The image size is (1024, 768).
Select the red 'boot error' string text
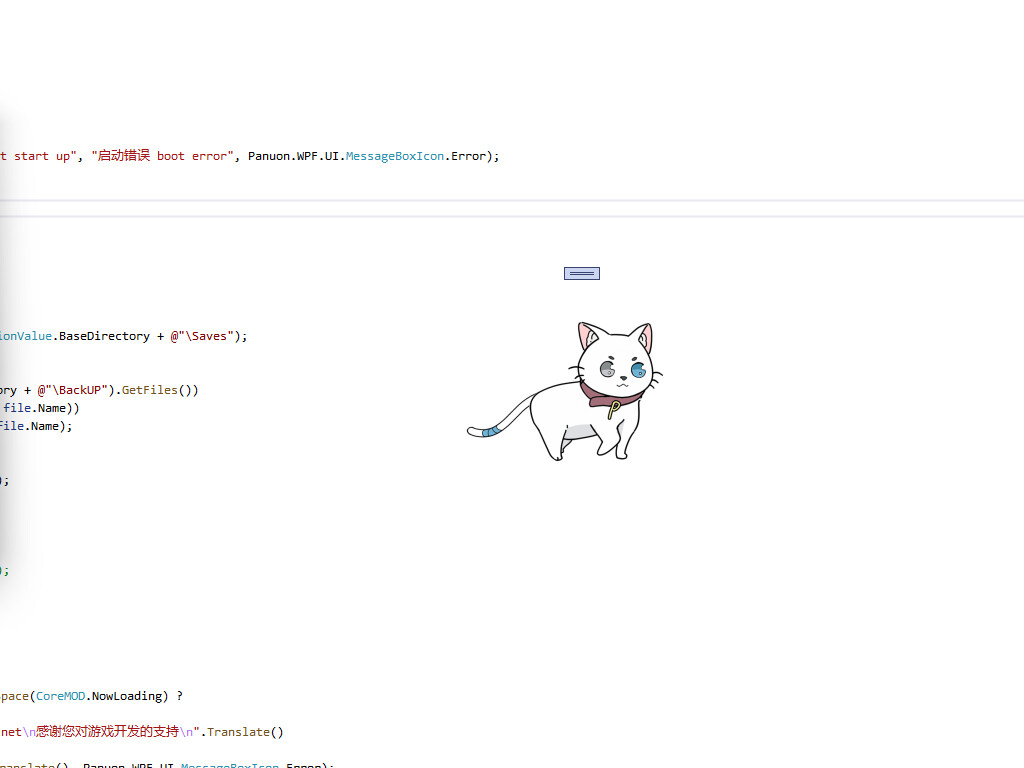click(190, 156)
